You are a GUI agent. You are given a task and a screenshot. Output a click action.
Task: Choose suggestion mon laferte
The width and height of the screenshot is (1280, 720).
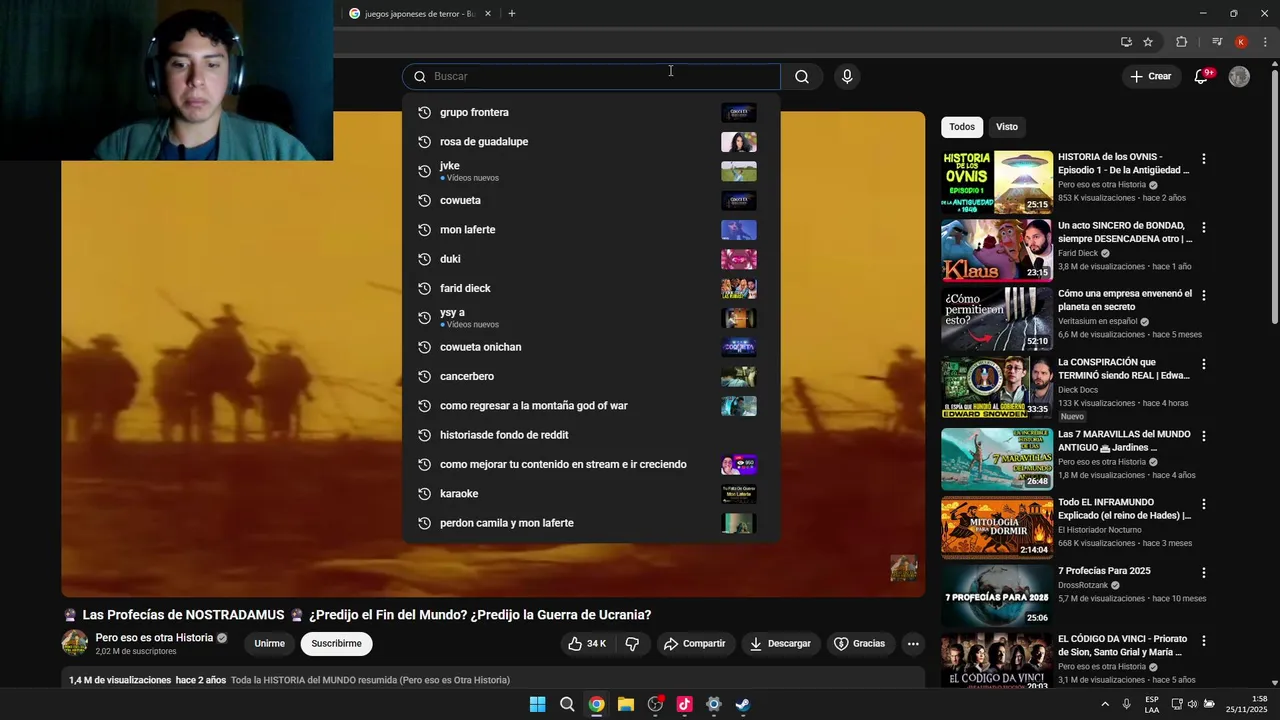pyautogui.click(x=591, y=230)
